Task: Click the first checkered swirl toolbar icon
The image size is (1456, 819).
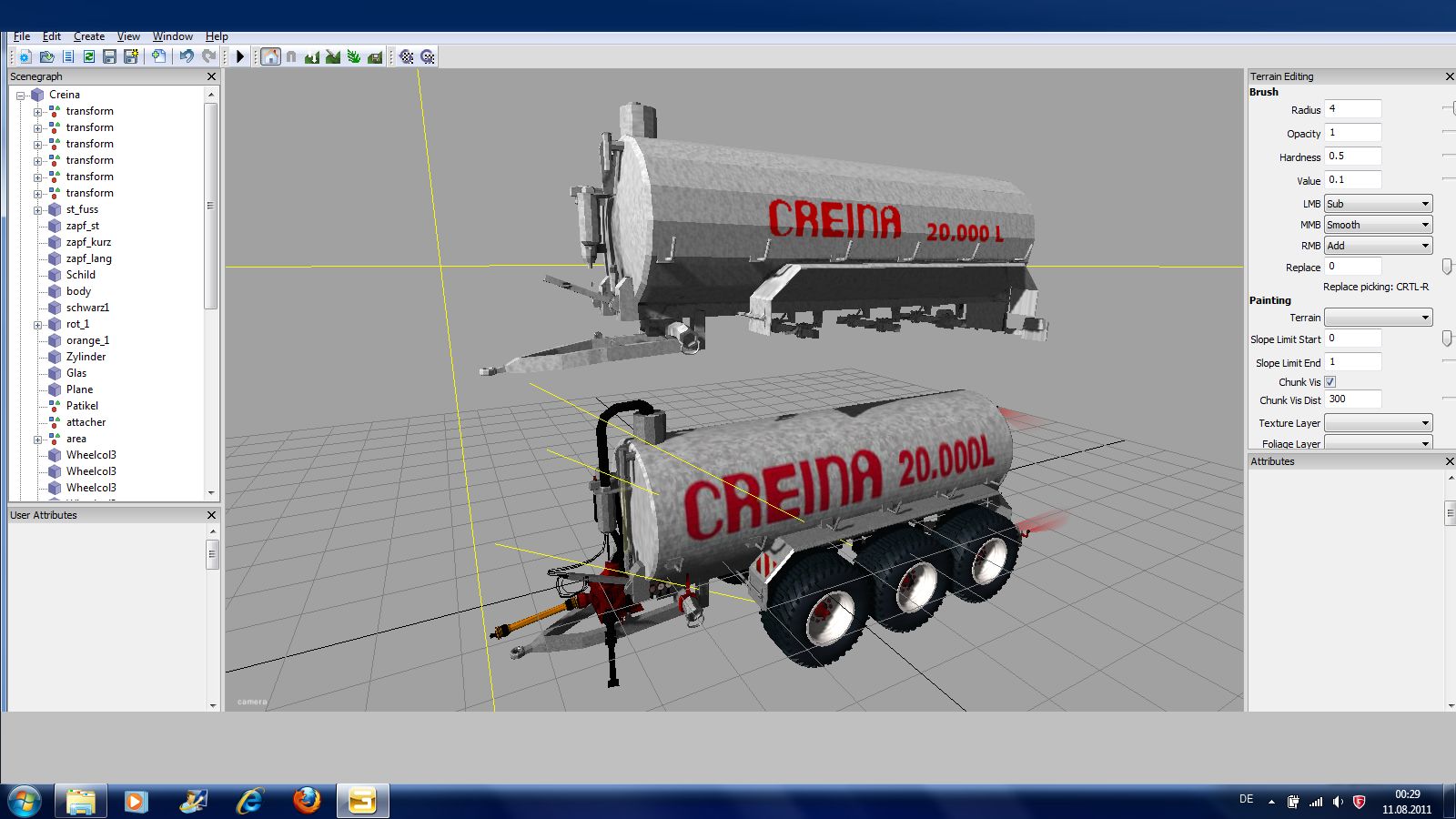Action: pyautogui.click(x=407, y=56)
